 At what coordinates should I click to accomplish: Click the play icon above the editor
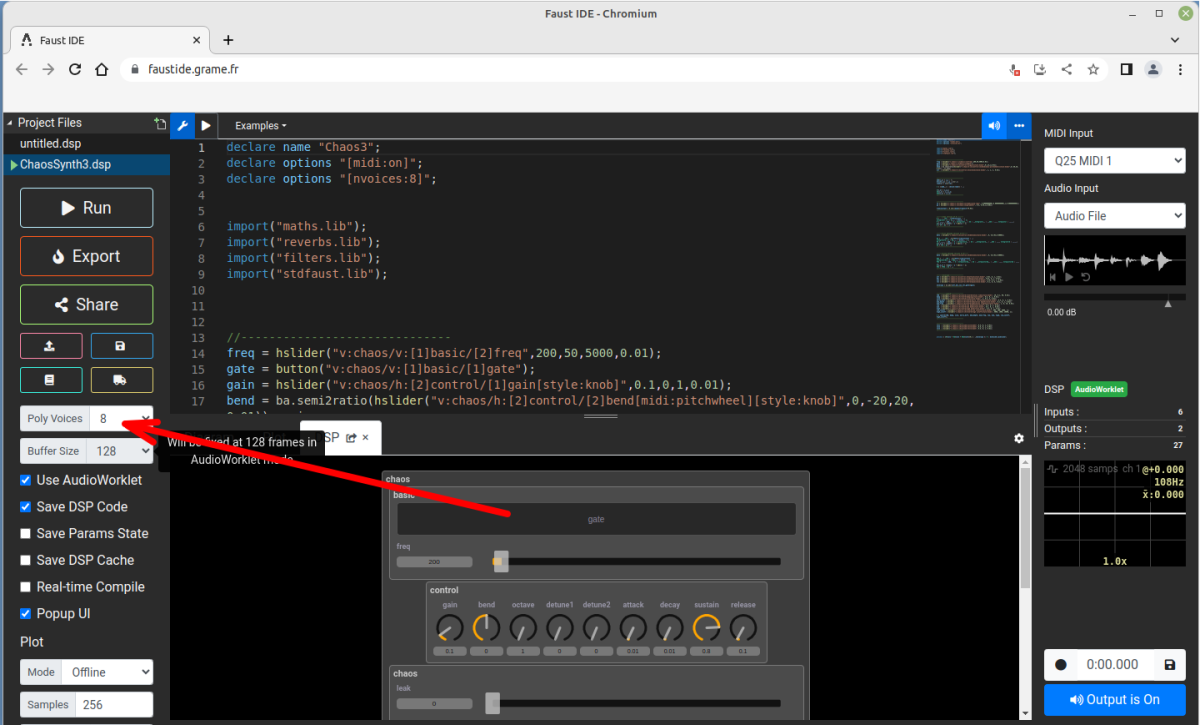point(206,126)
